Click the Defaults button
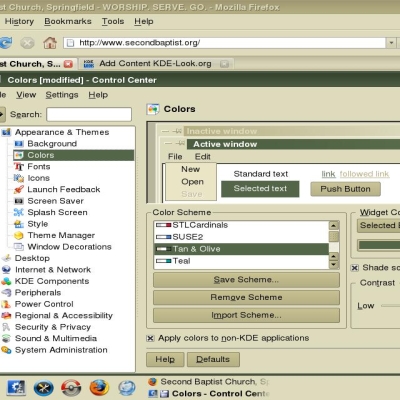Screen dimensions: 400x400 click(x=213, y=359)
